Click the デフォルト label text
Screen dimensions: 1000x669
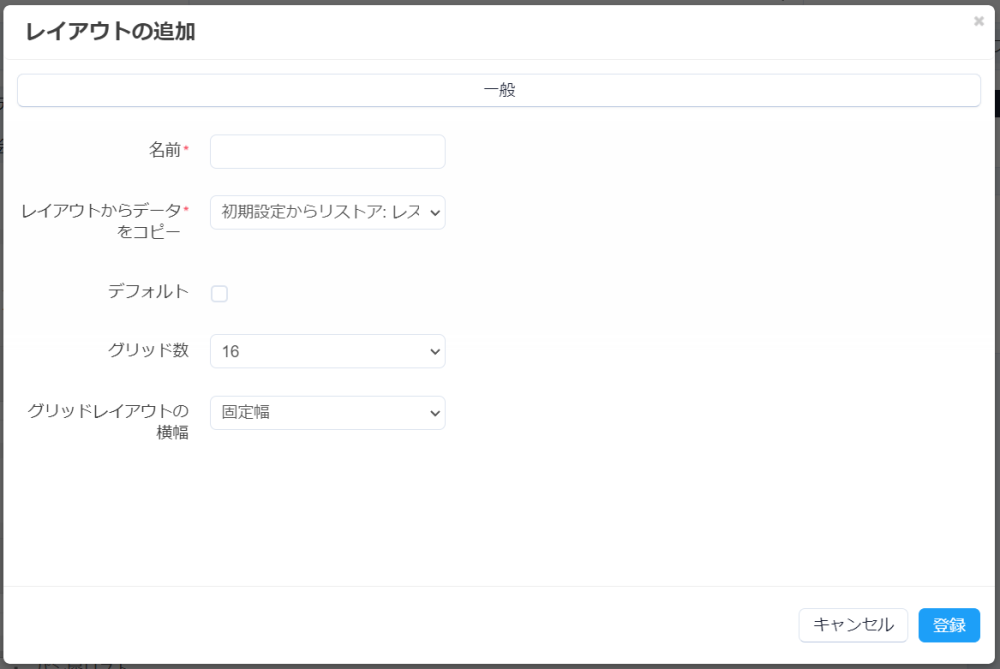(x=148, y=292)
